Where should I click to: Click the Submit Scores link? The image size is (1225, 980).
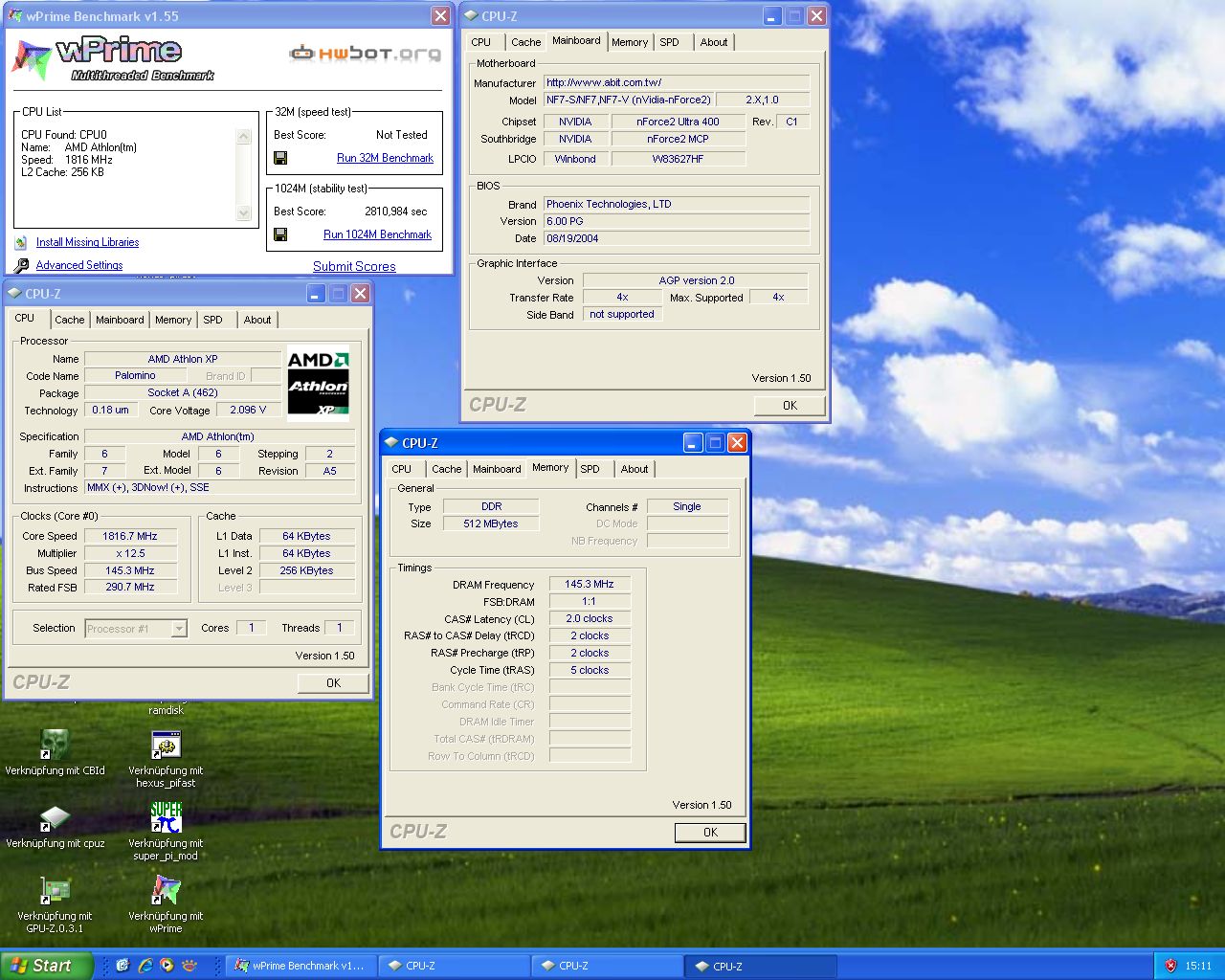pyautogui.click(x=354, y=266)
